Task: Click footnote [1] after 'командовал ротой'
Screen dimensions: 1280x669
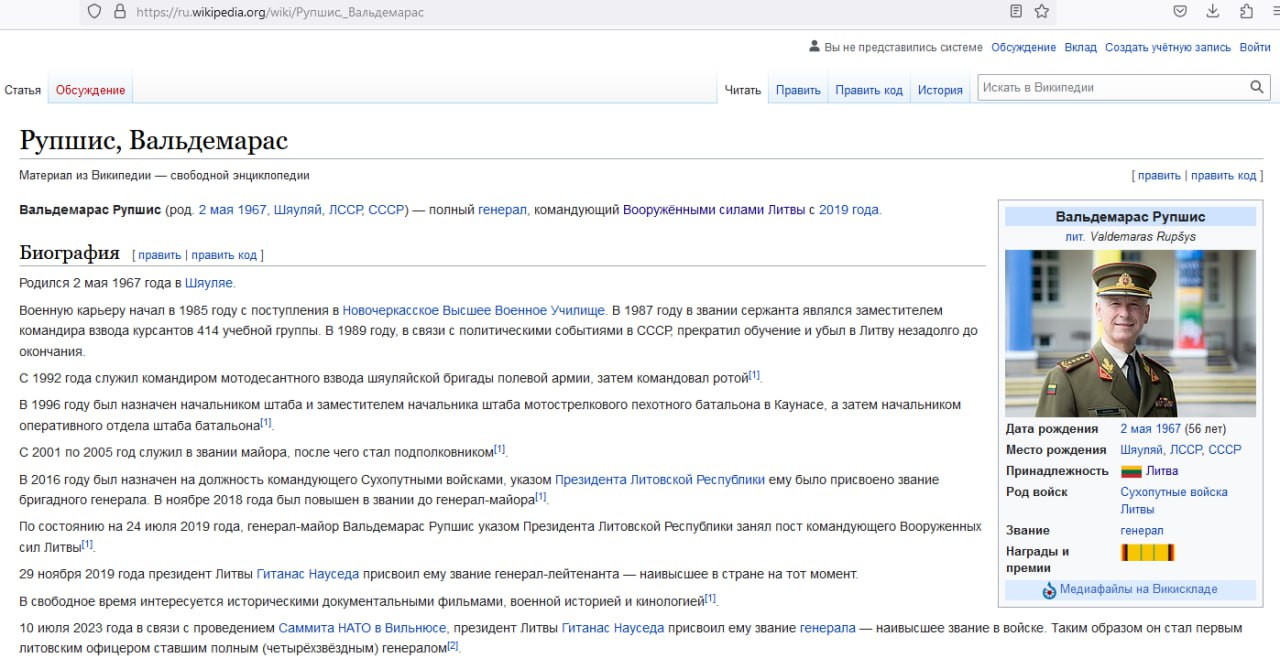Action: pyautogui.click(x=755, y=375)
